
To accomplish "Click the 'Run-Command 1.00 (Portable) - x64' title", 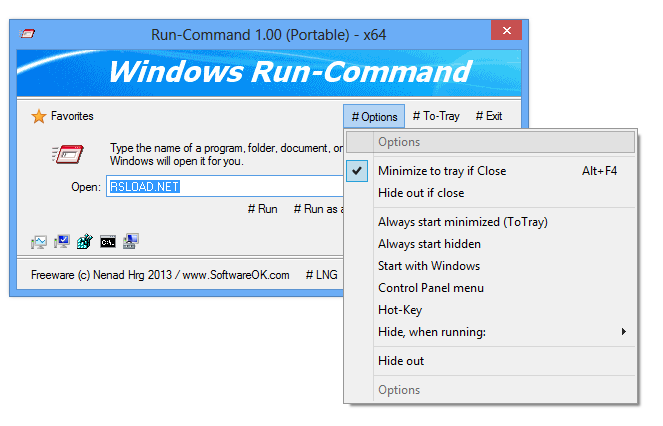I will 268,35.
